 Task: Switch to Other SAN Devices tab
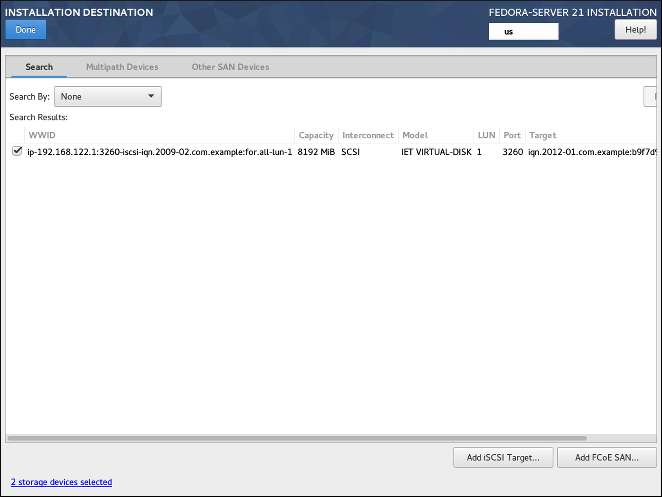pos(230,67)
